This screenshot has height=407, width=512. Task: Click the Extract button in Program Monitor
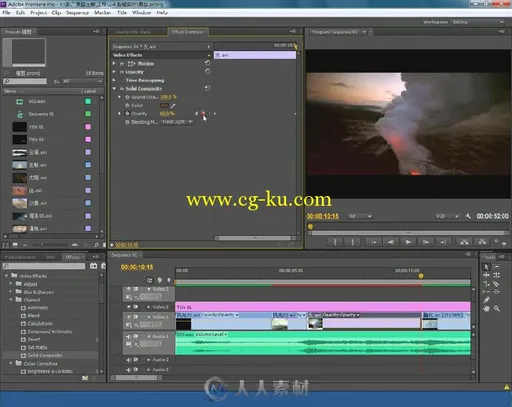pyautogui.click(x=482, y=242)
